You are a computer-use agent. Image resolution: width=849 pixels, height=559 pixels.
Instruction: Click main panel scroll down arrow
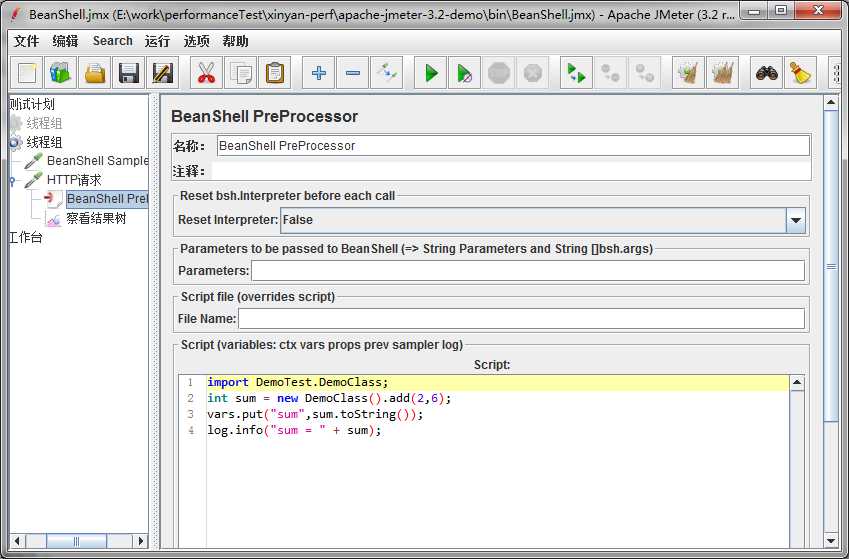pos(831,540)
